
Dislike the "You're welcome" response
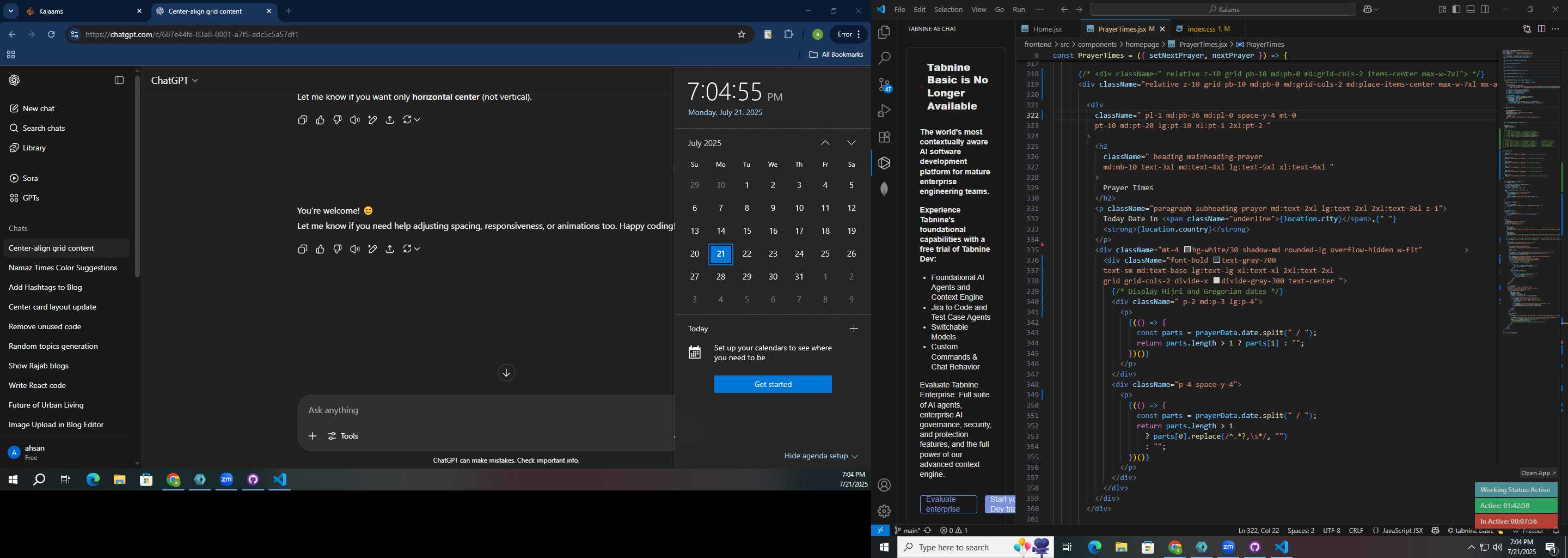coord(337,249)
